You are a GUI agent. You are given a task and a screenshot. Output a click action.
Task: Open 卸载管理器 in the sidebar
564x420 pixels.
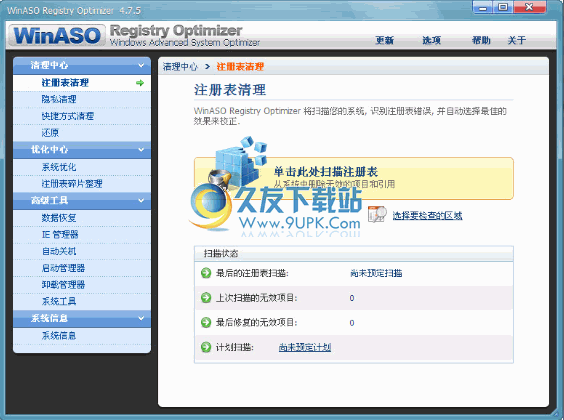click(82, 285)
